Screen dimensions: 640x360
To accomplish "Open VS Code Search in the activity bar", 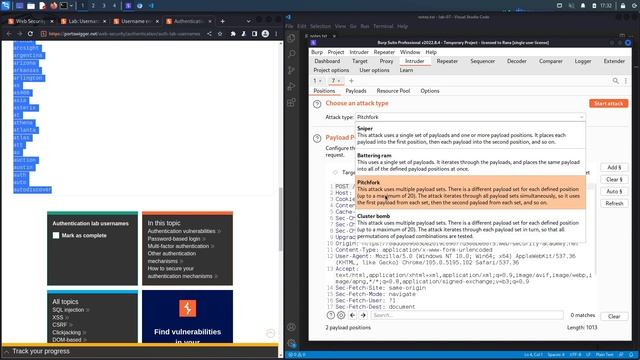I will (x=291, y=54).
